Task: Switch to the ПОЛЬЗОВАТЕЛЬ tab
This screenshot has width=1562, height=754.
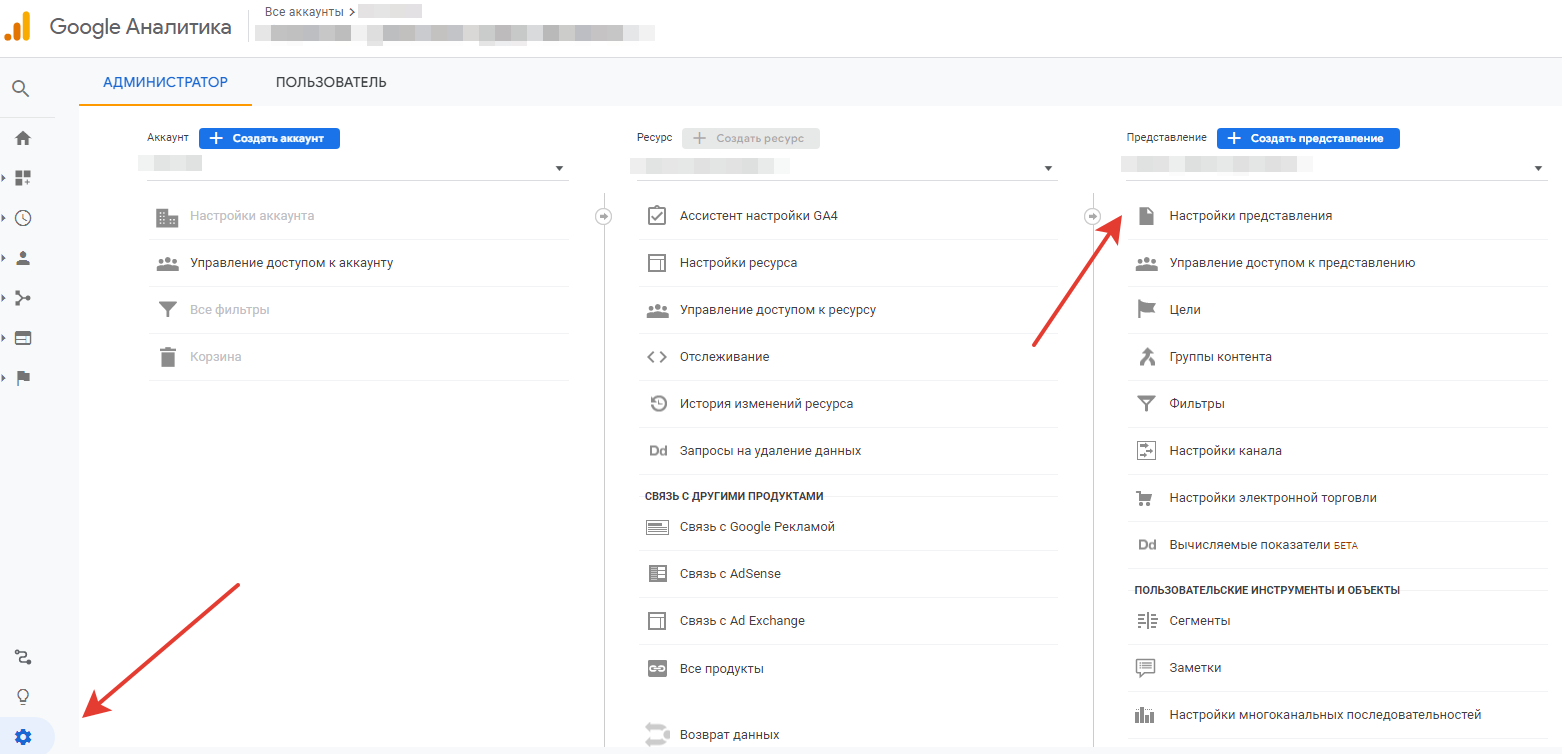Action: (x=331, y=82)
